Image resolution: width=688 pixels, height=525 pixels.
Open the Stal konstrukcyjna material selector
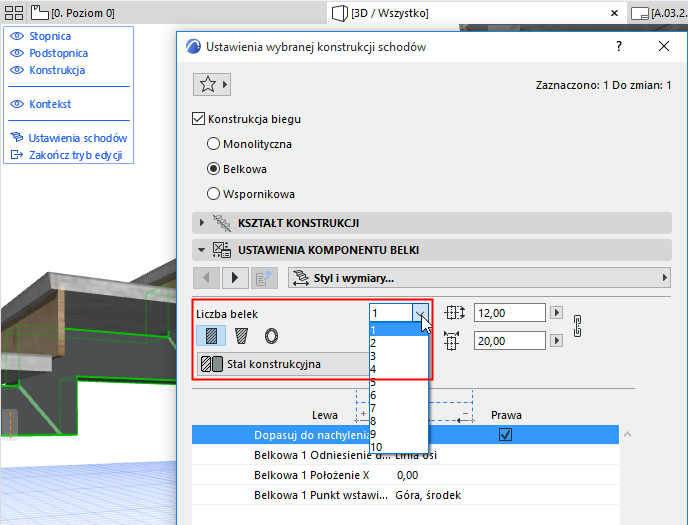coord(283,364)
